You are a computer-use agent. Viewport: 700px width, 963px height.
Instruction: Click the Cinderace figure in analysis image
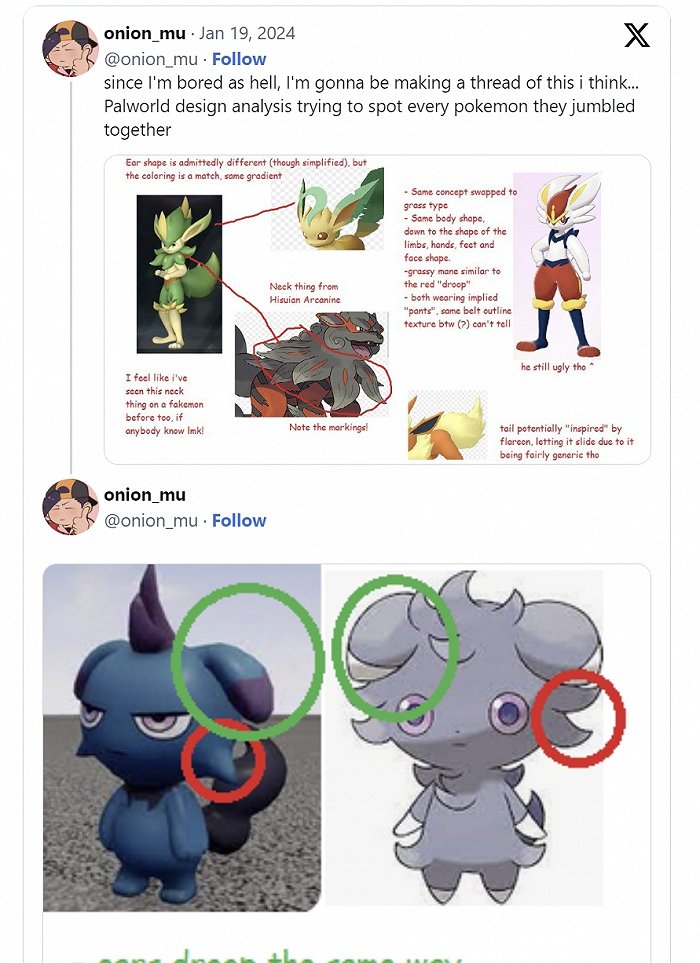click(x=557, y=265)
